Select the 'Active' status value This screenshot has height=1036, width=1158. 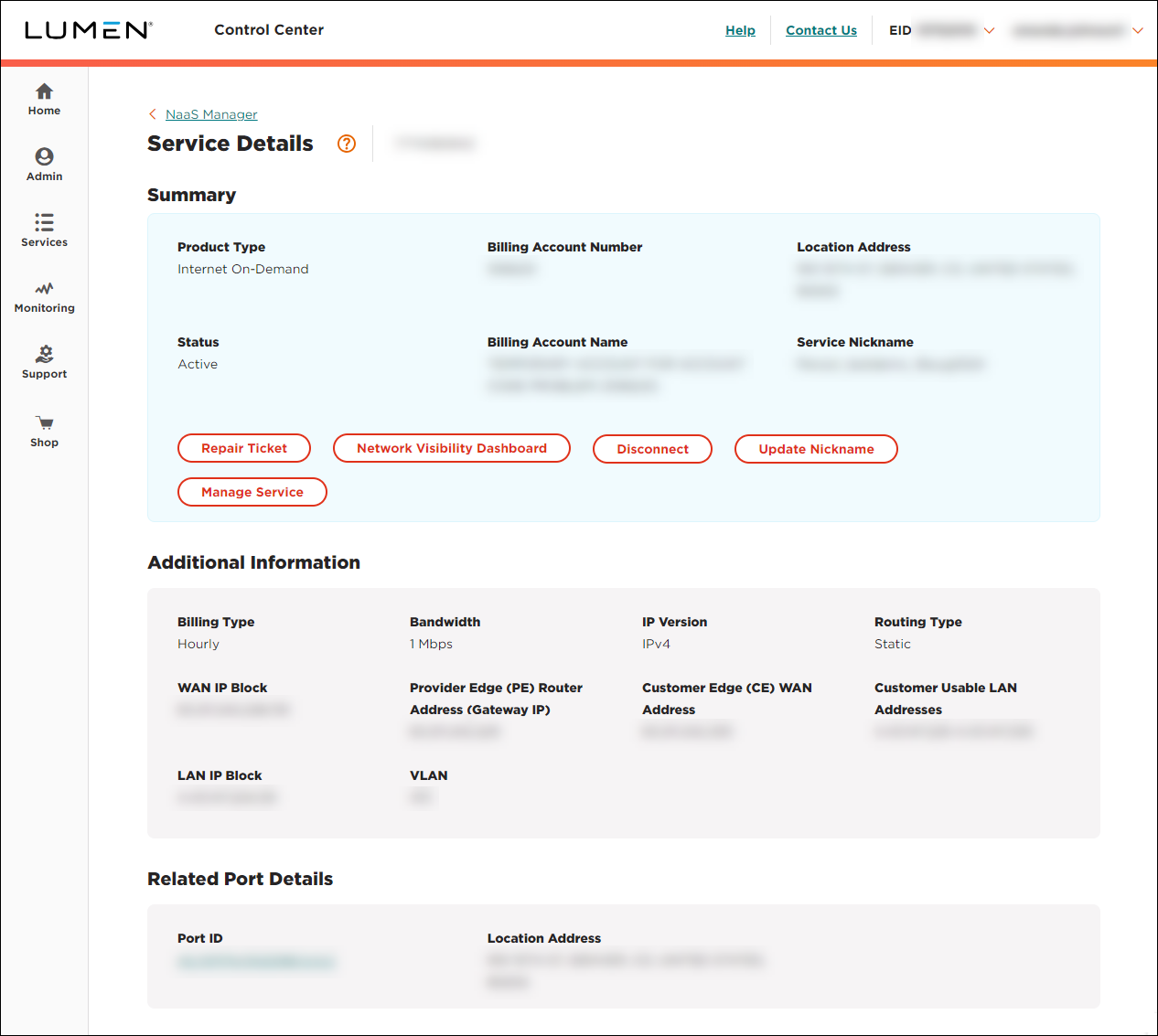(198, 364)
